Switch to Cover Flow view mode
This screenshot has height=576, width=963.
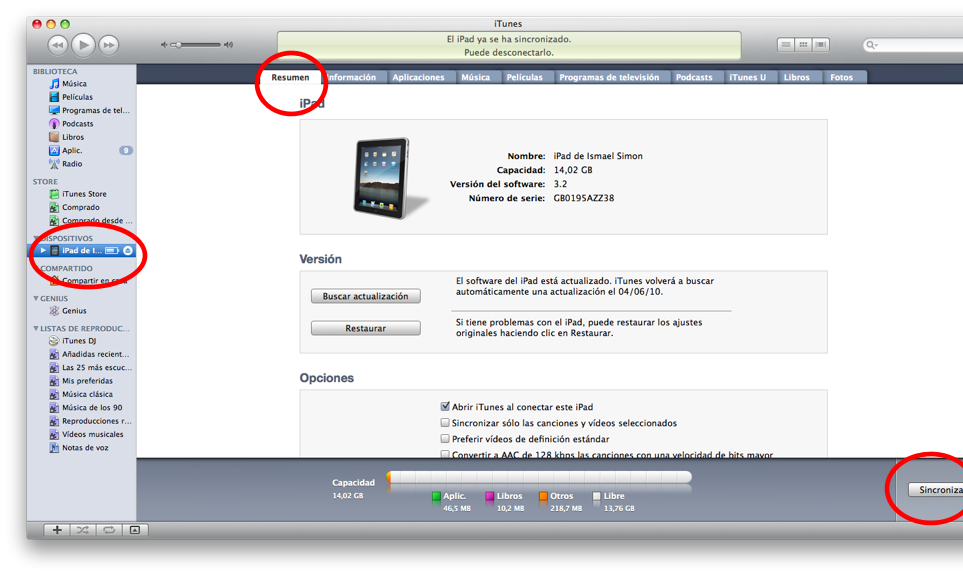click(821, 45)
